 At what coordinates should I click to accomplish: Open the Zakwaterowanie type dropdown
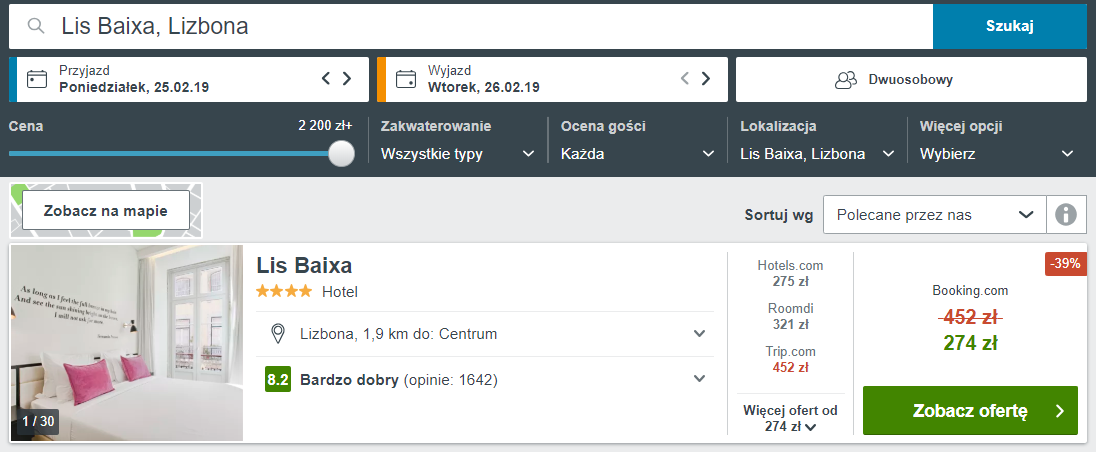coord(458,154)
